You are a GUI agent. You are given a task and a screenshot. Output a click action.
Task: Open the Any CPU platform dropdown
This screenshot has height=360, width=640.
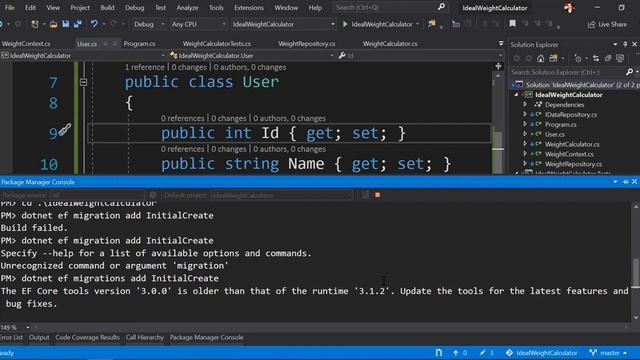(223, 24)
